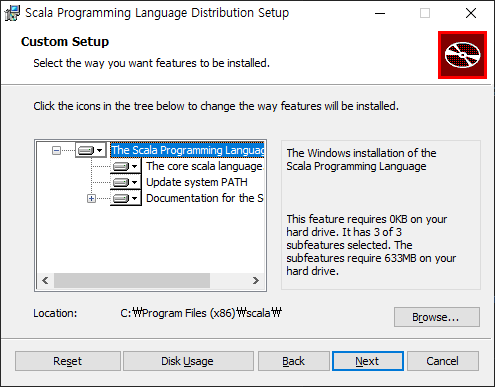Select 'Update system PATH' tree row
495x387 pixels.
pos(197,182)
